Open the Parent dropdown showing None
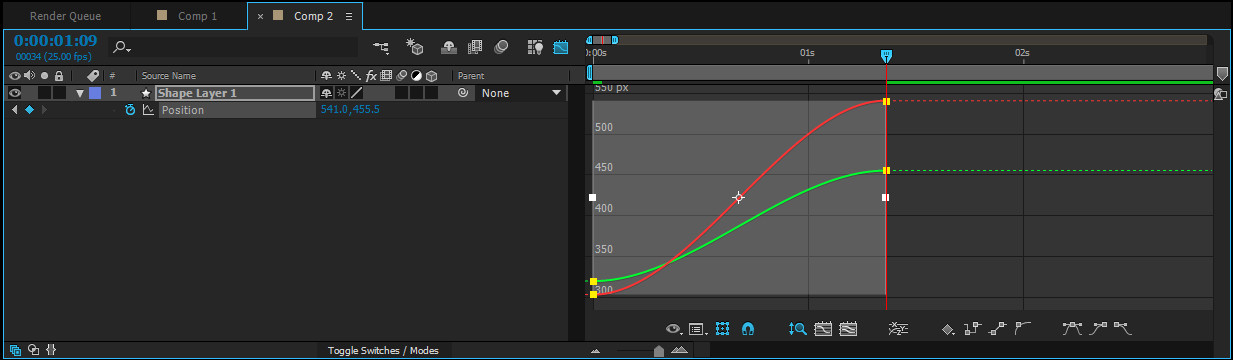This screenshot has width=1233, height=360. coord(521,93)
